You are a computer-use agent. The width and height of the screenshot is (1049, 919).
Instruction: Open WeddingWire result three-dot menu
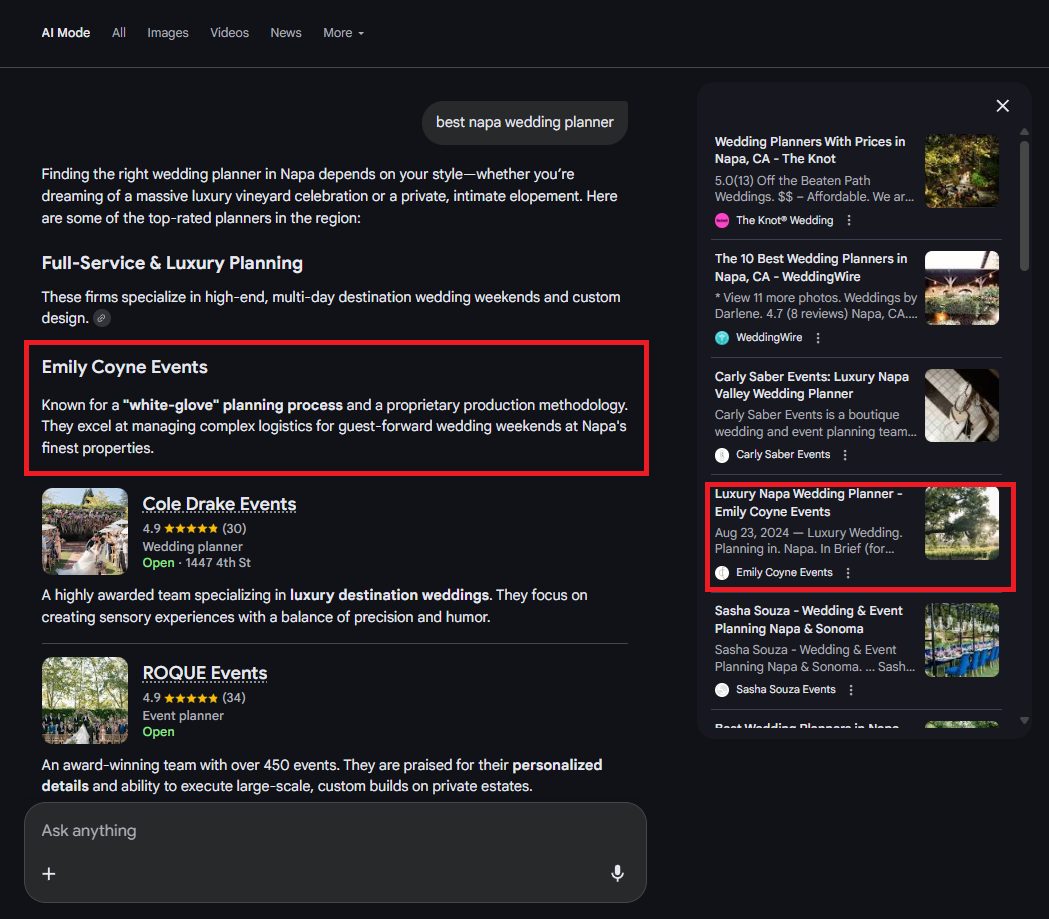point(818,338)
